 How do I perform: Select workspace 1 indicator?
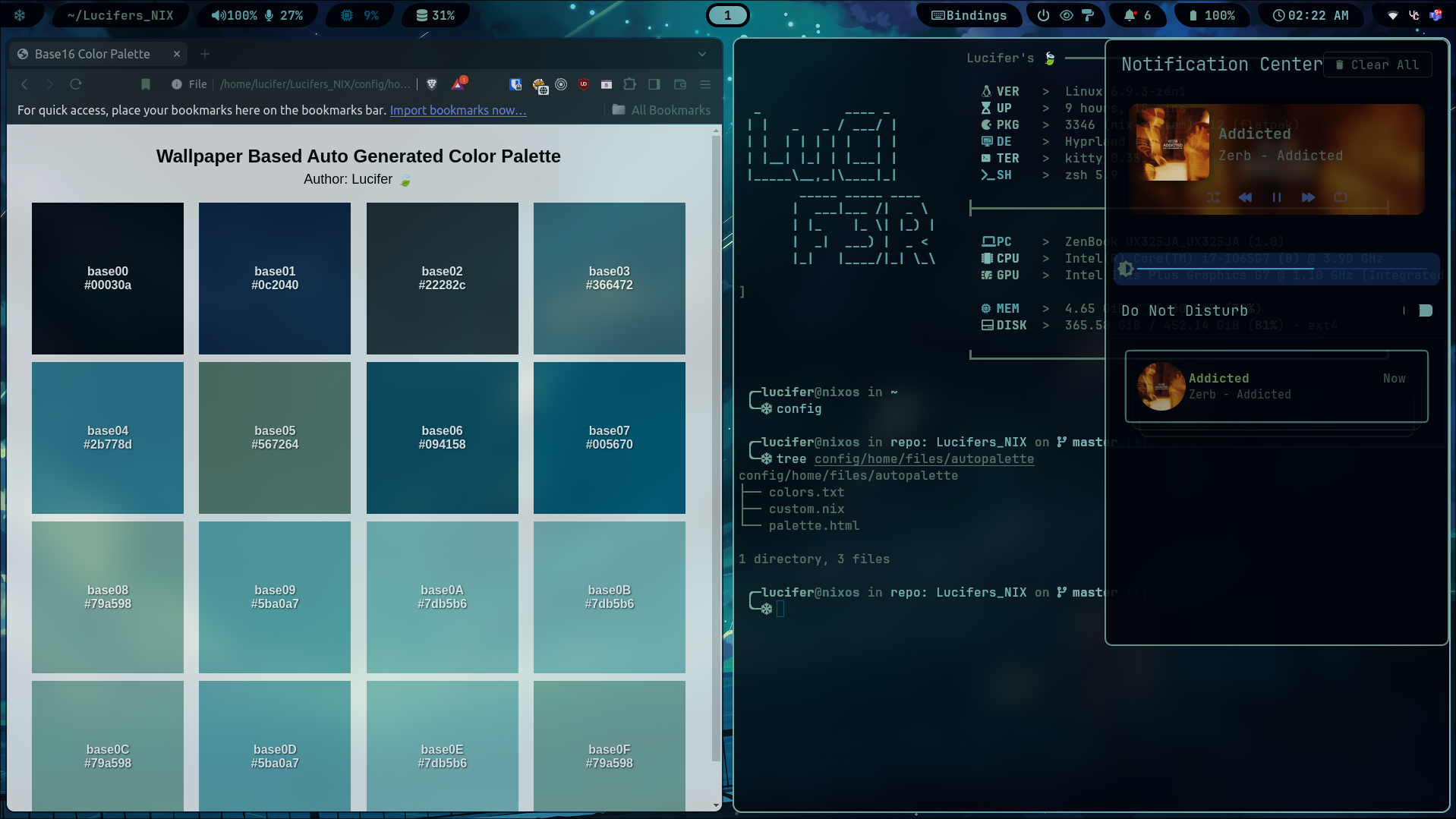pos(728,15)
